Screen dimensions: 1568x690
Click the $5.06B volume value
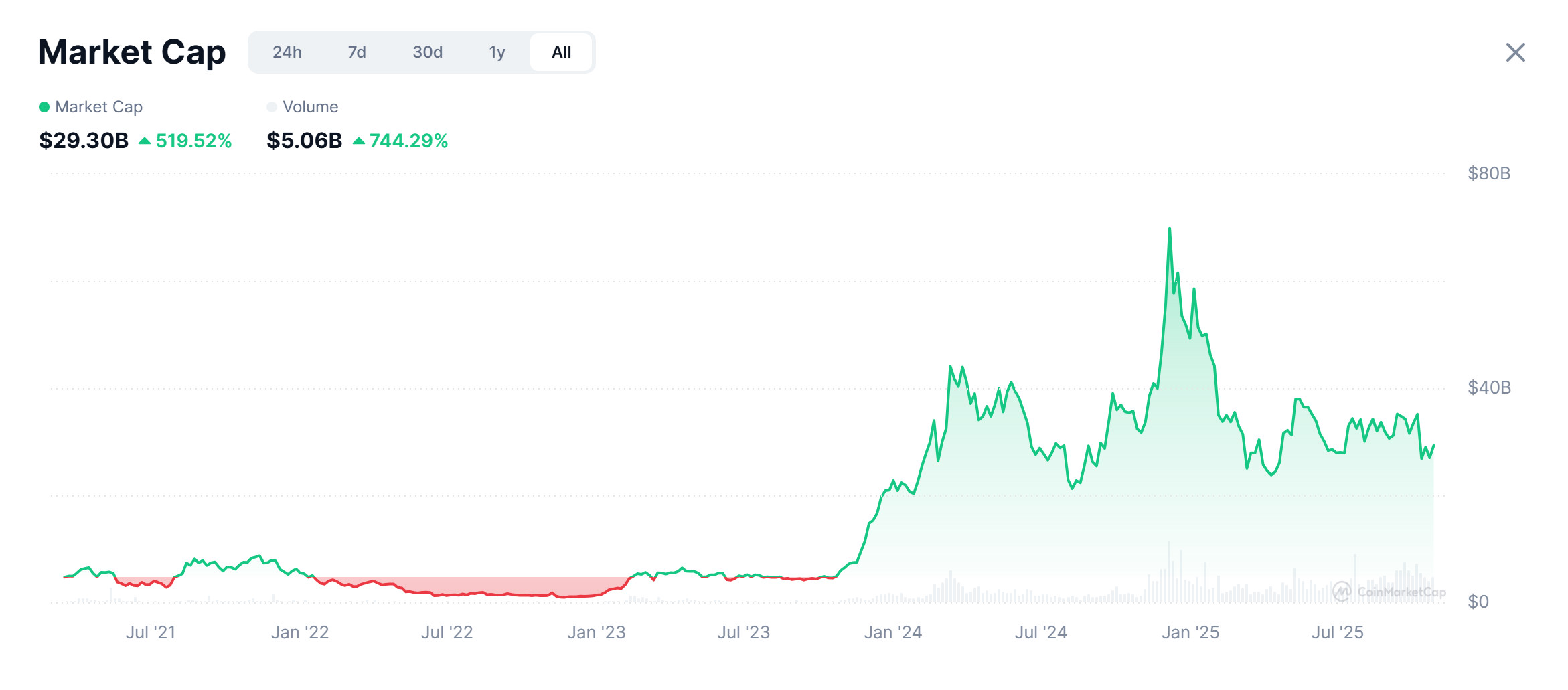304,141
